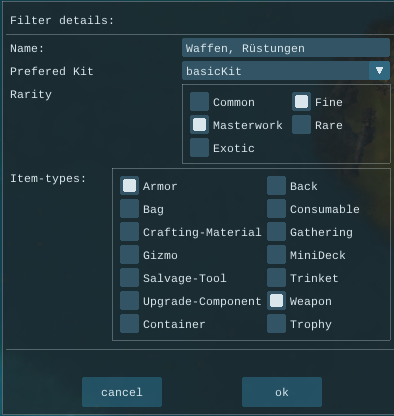Enable the Gizmo item type
The height and width of the screenshot is (416, 394).
(129, 255)
